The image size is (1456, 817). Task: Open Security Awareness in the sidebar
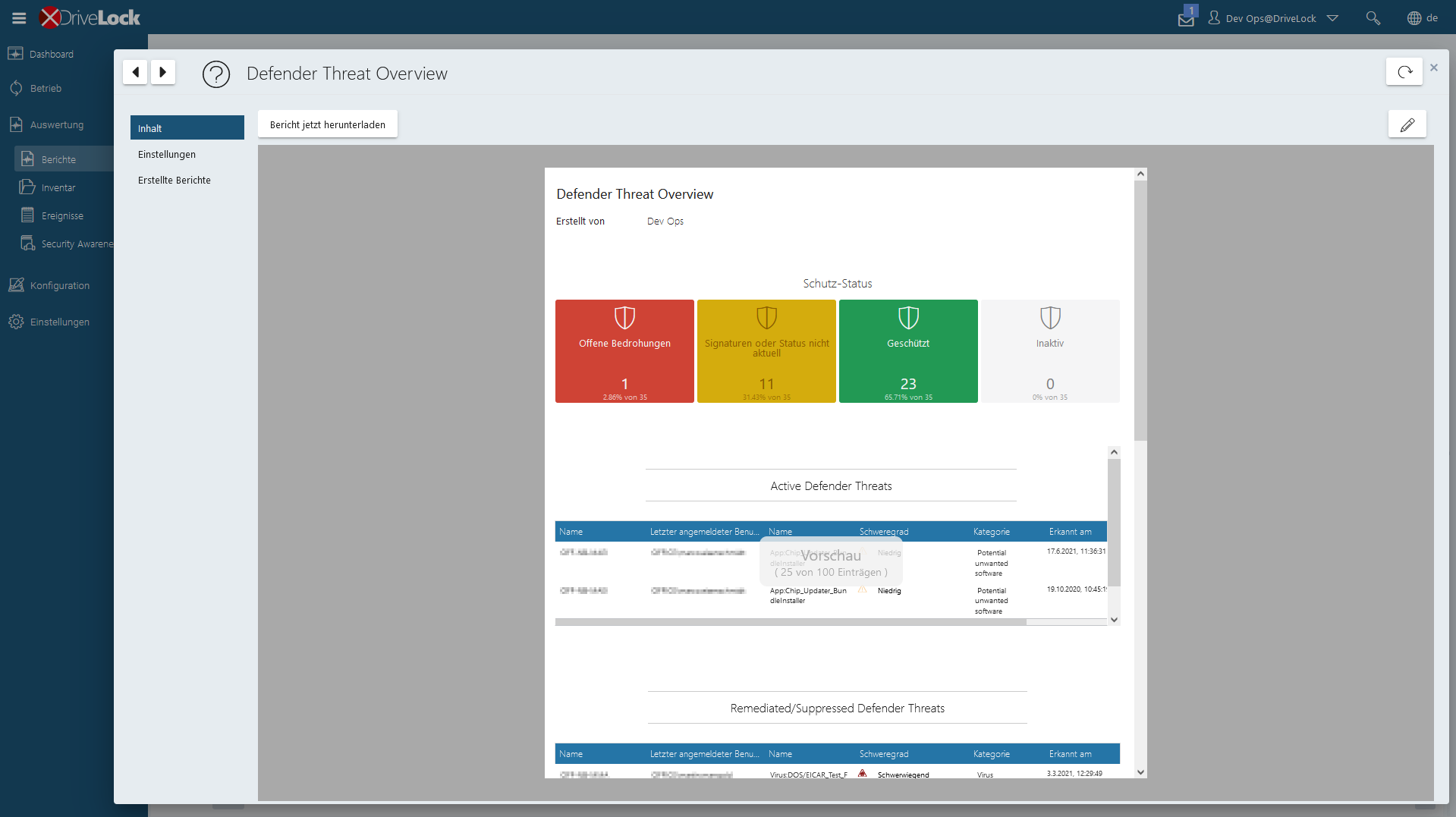[77, 244]
